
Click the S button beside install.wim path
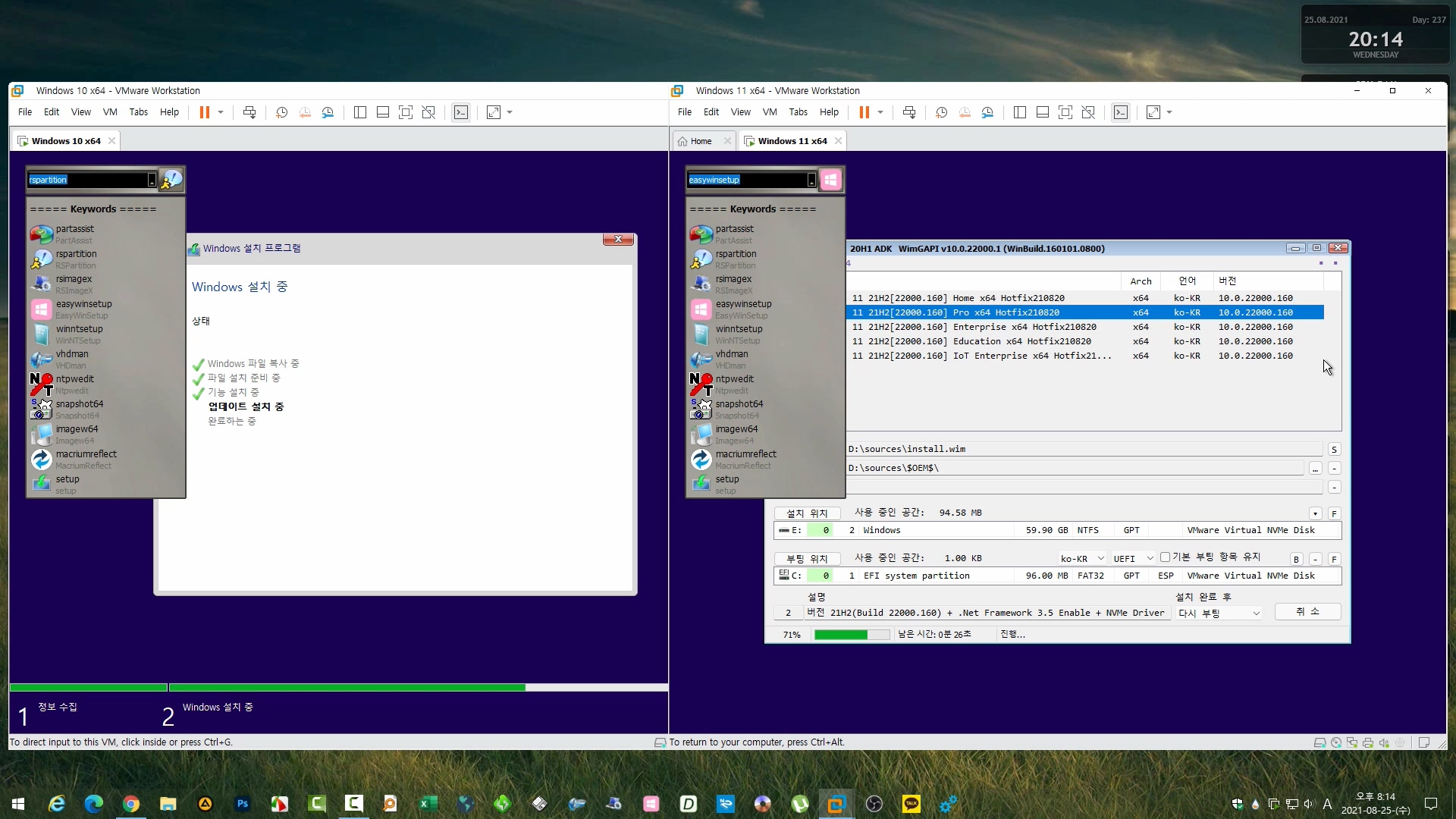(1334, 450)
